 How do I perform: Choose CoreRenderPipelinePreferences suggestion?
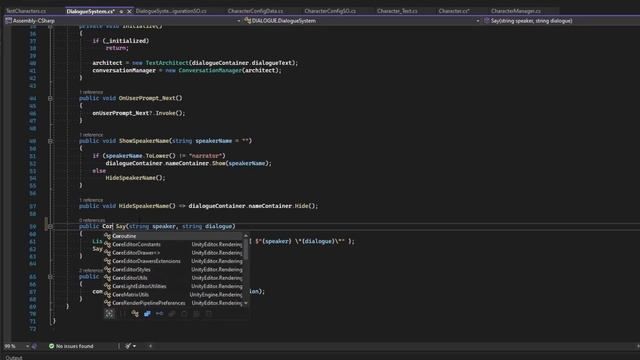pos(173,303)
